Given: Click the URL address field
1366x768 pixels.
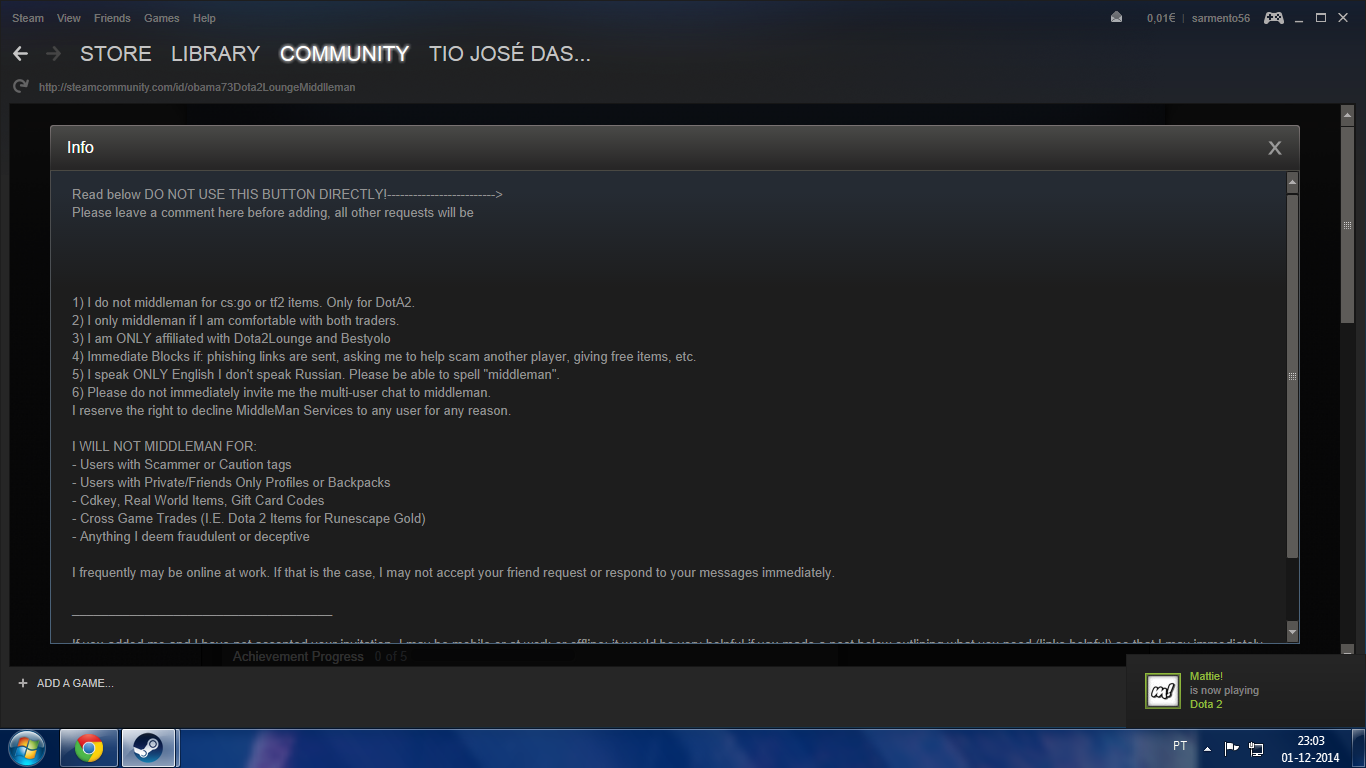Looking at the screenshot, I should [x=197, y=87].
